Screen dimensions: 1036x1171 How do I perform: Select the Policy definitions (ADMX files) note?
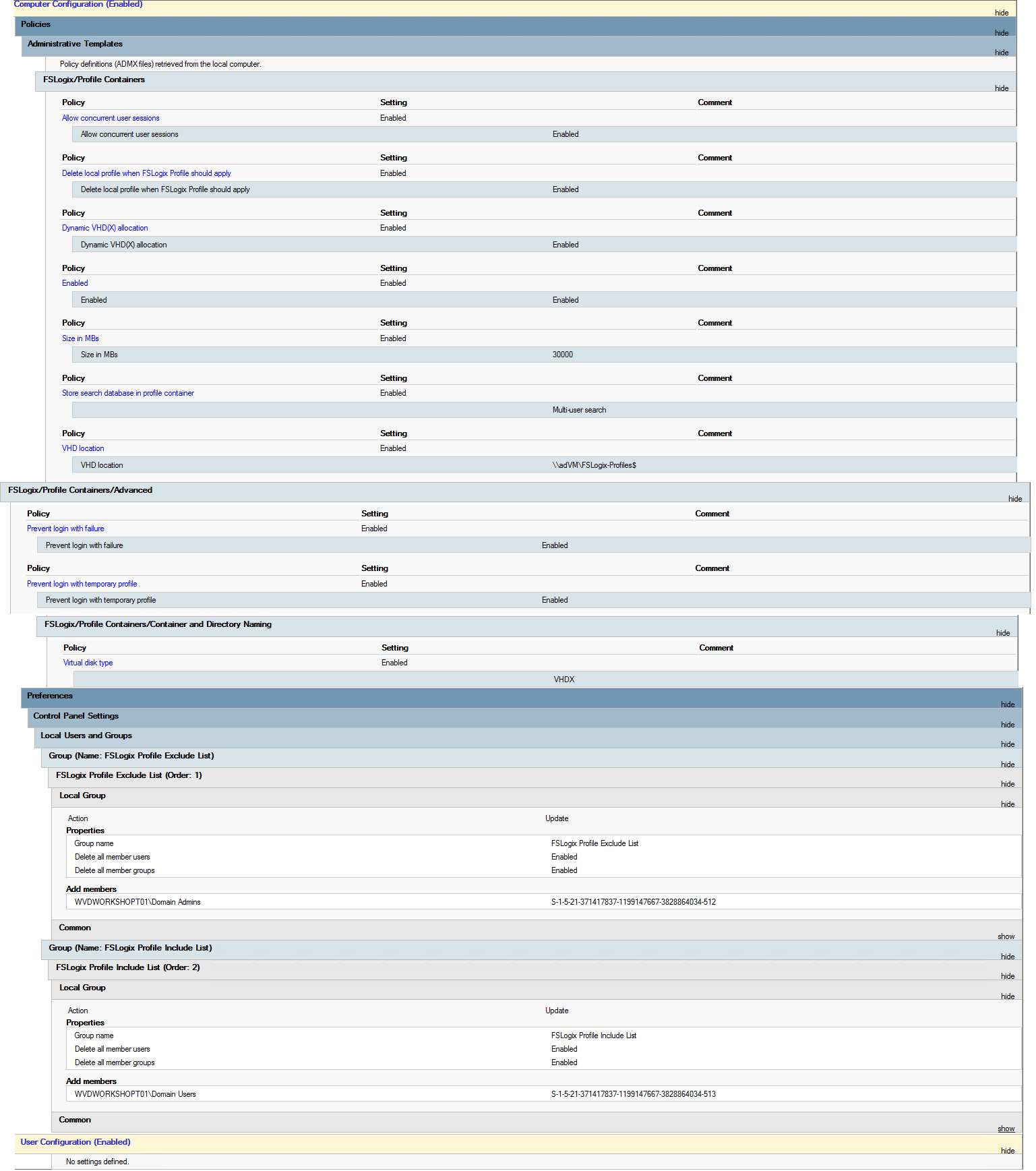pyautogui.click(x=160, y=64)
